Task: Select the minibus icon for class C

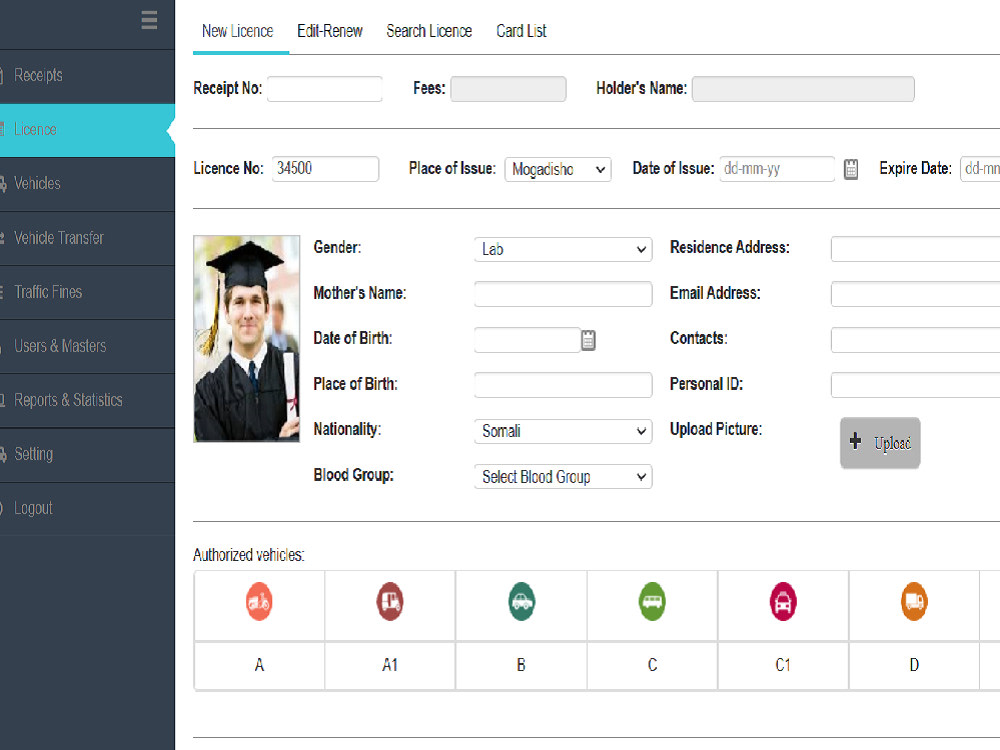Action: click(652, 601)
